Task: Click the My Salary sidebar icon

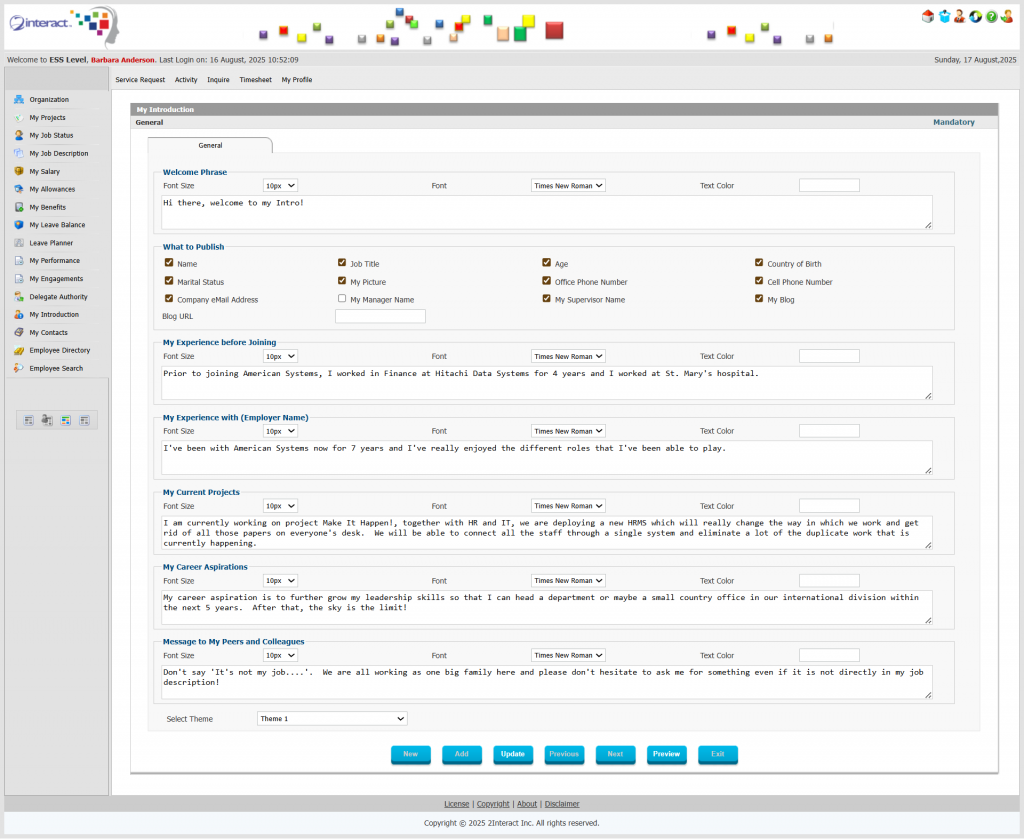Action: 19,171
